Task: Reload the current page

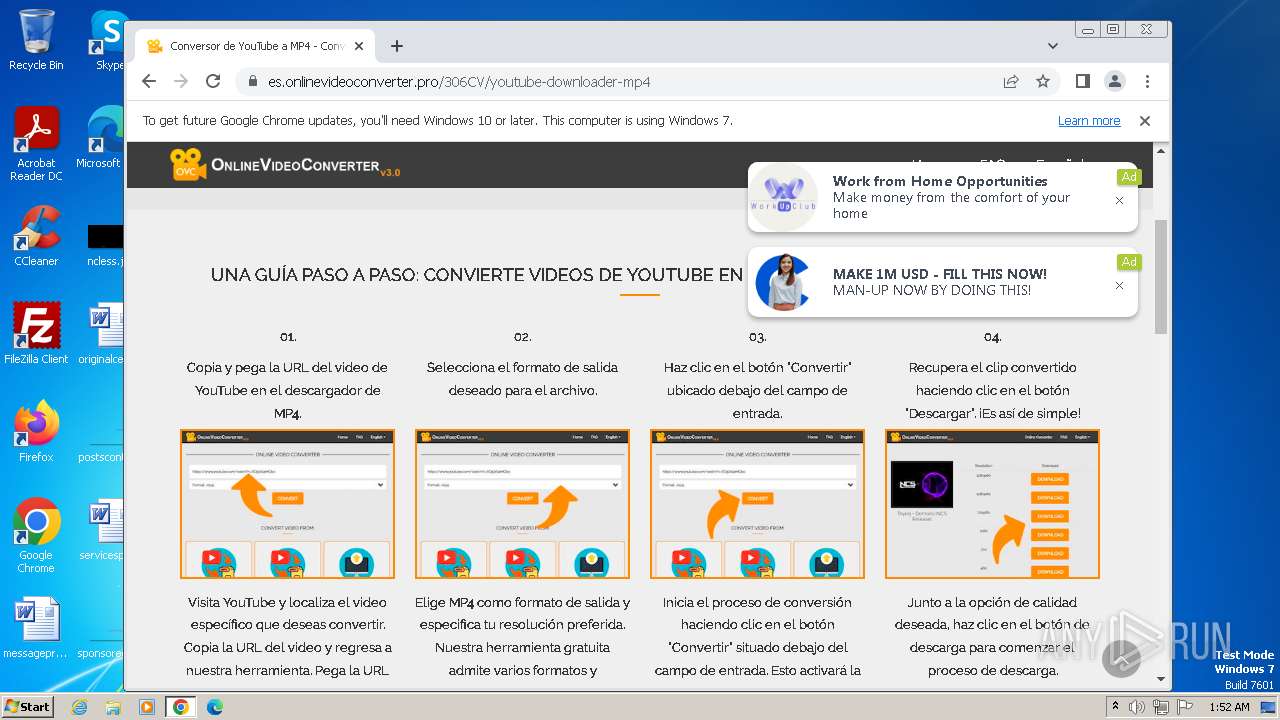Action: click(x=213, y=81)
